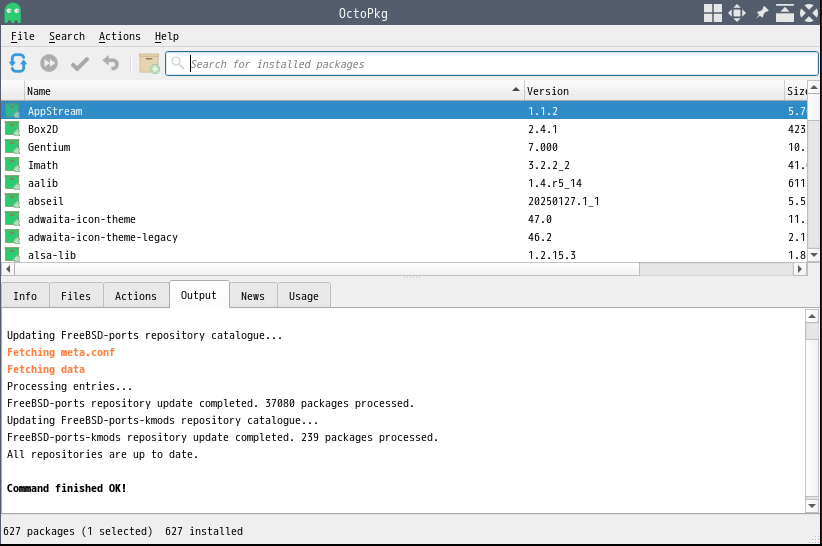Select the adwaita-icon-theme package name
The width and height of the screenshot is (822, 546).
(x=82, y=219)
